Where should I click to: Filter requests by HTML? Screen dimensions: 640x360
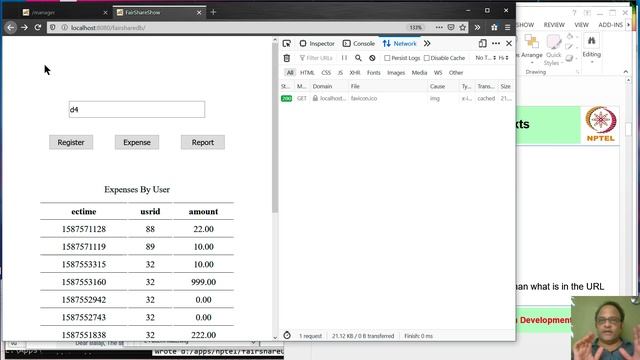(x=307, y=73)
